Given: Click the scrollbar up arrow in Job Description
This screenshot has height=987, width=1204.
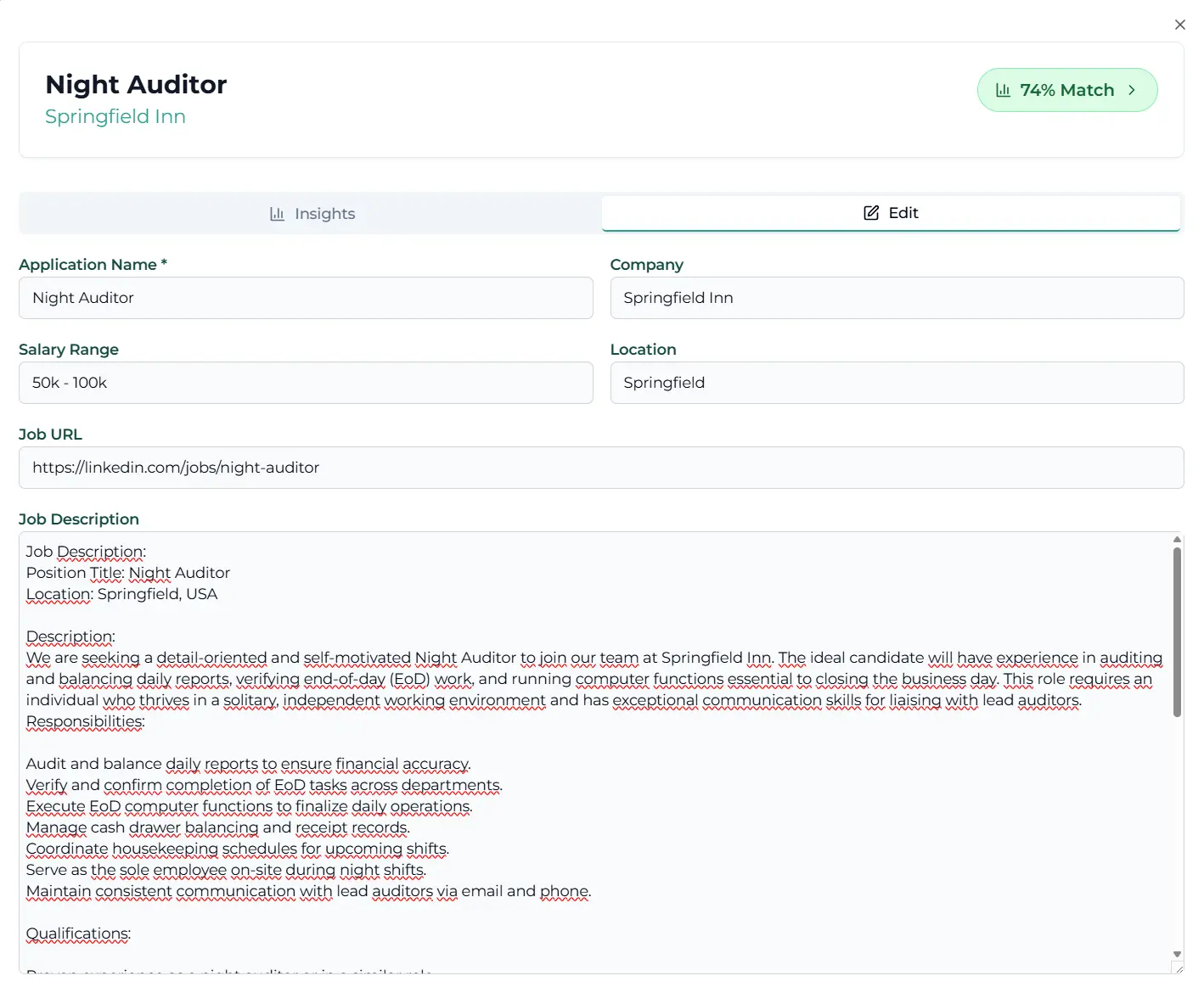Looking at the screenshot, I should [x=1177, y=540].
